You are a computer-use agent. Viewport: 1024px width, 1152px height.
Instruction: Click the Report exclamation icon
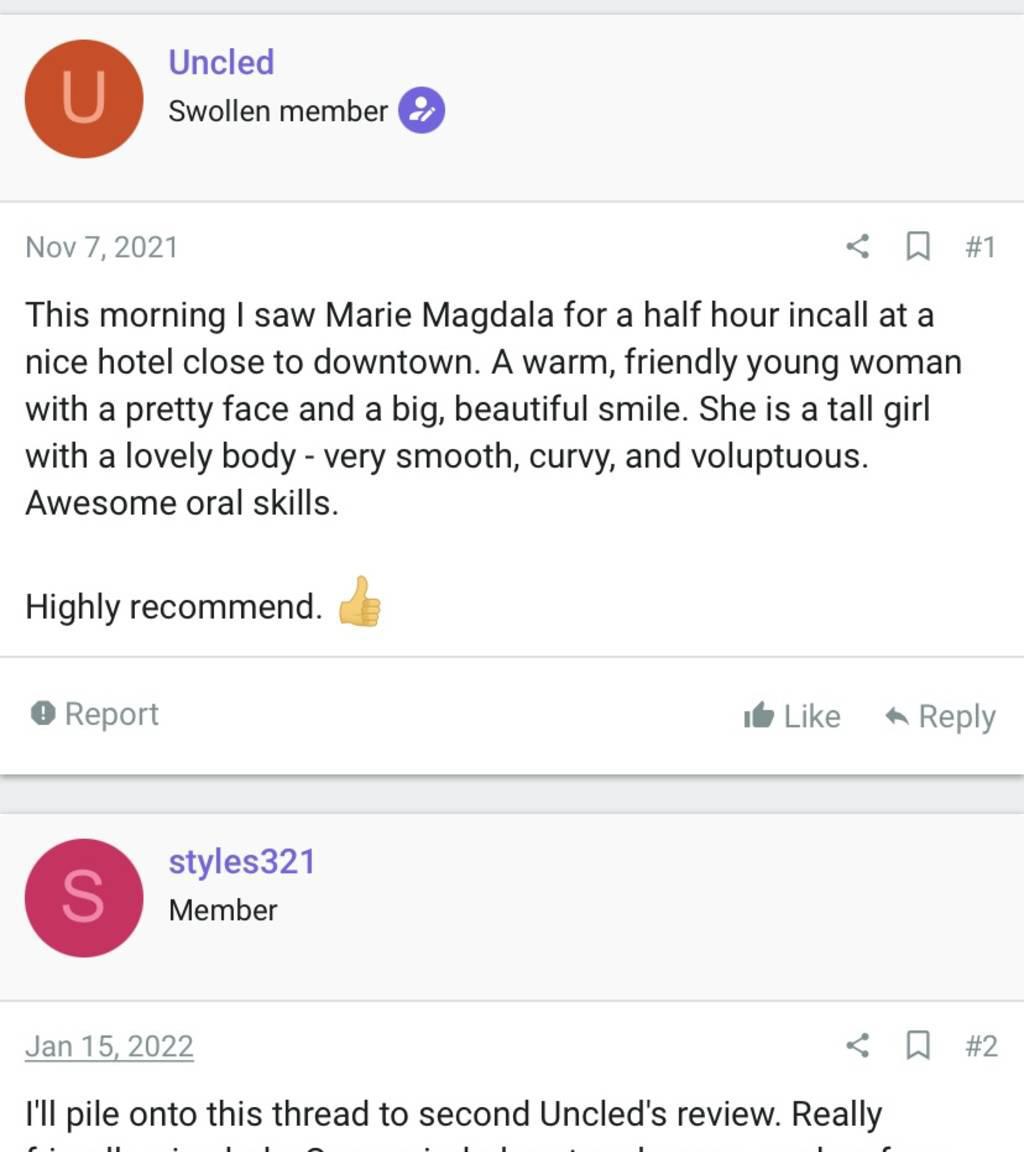[42, 714]
